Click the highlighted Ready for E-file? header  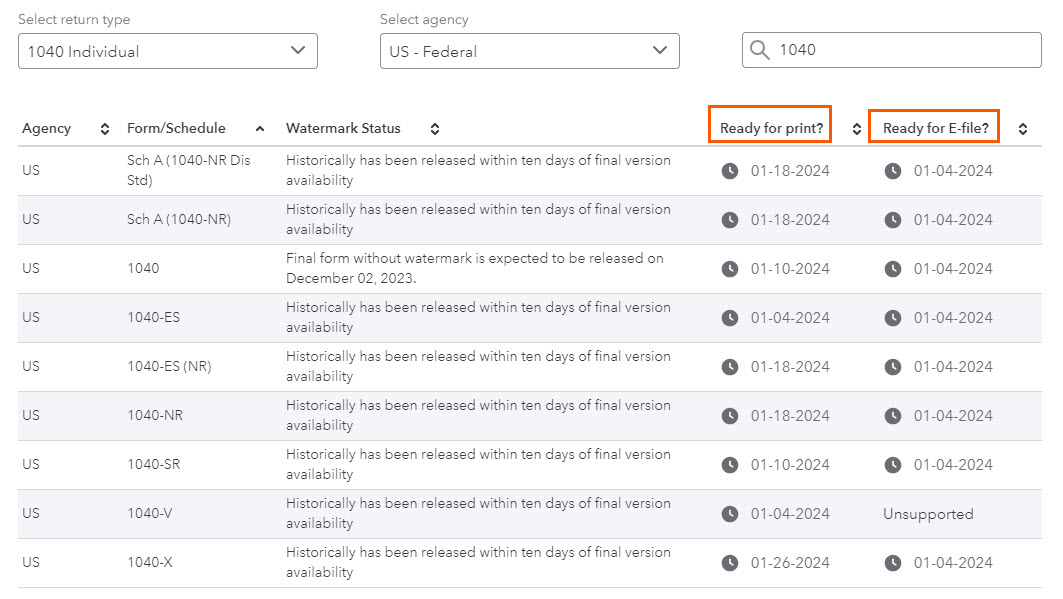(933, 126)
